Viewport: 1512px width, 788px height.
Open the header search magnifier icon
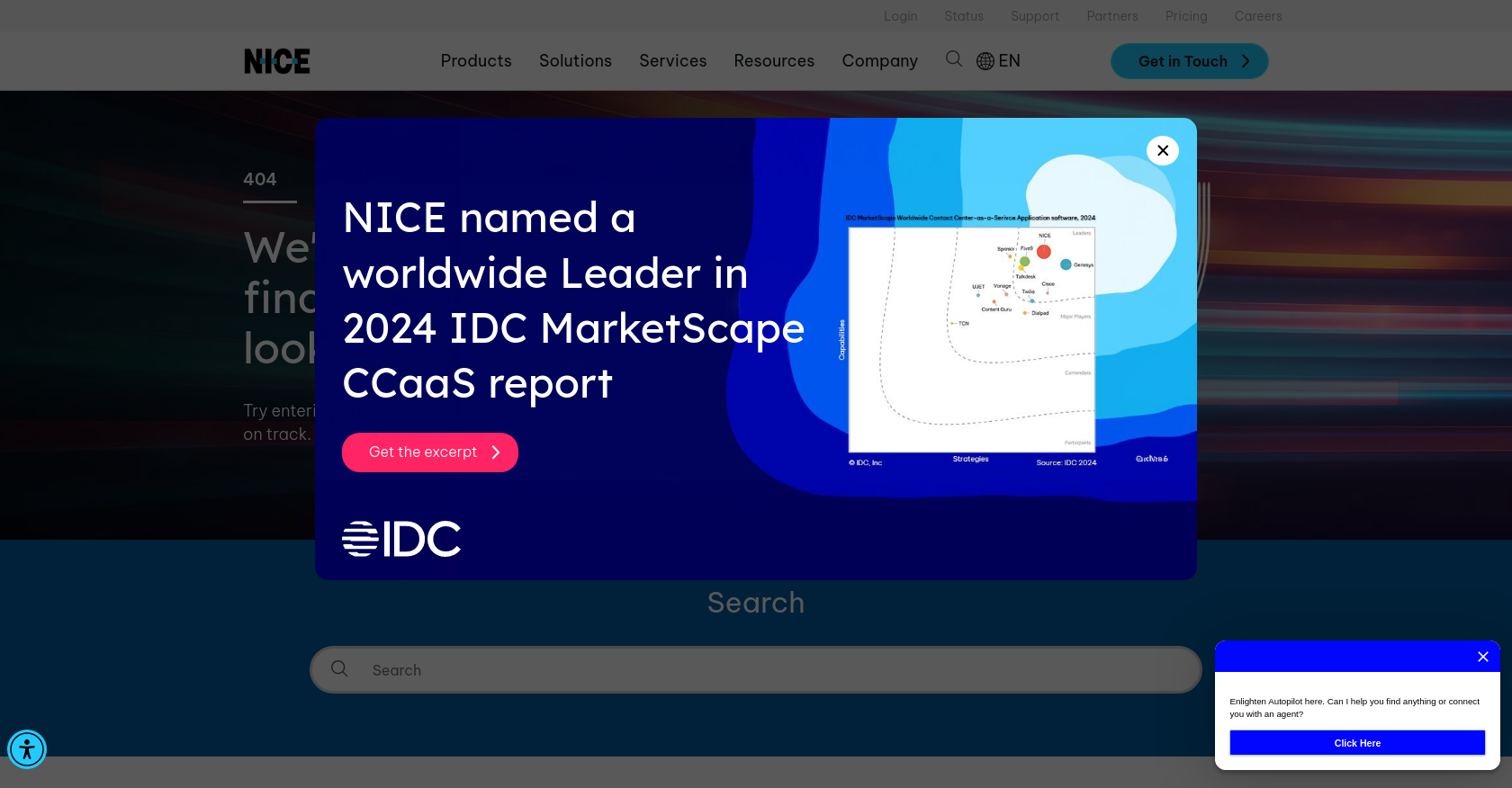(x=954, y=59)
